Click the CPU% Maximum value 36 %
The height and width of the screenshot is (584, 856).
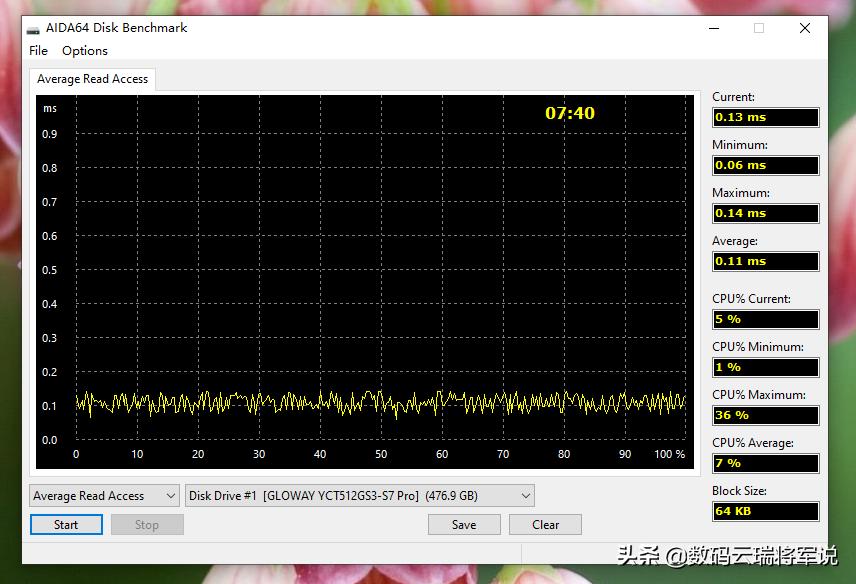[765, 415]
